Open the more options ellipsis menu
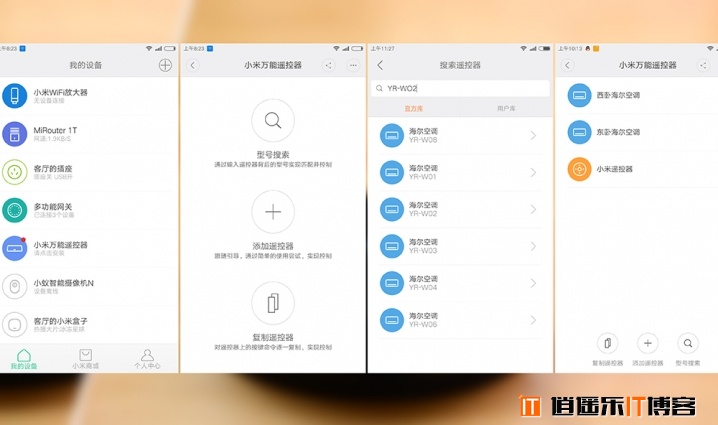This screenshot has width=718, height=425. pos(353,65)
